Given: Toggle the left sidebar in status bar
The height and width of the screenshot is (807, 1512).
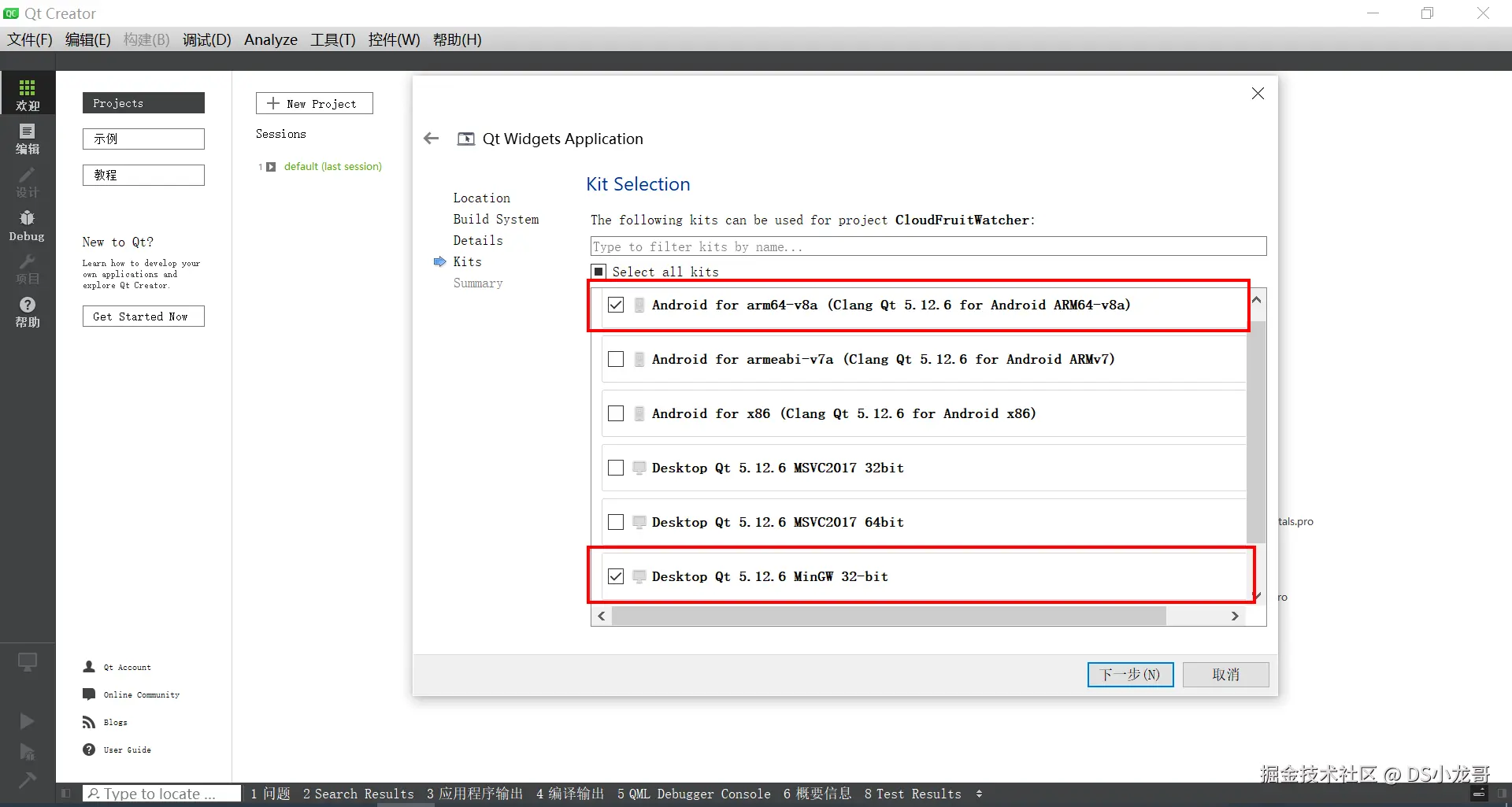Looking at the screenshot, I should (x=66, y=794).
